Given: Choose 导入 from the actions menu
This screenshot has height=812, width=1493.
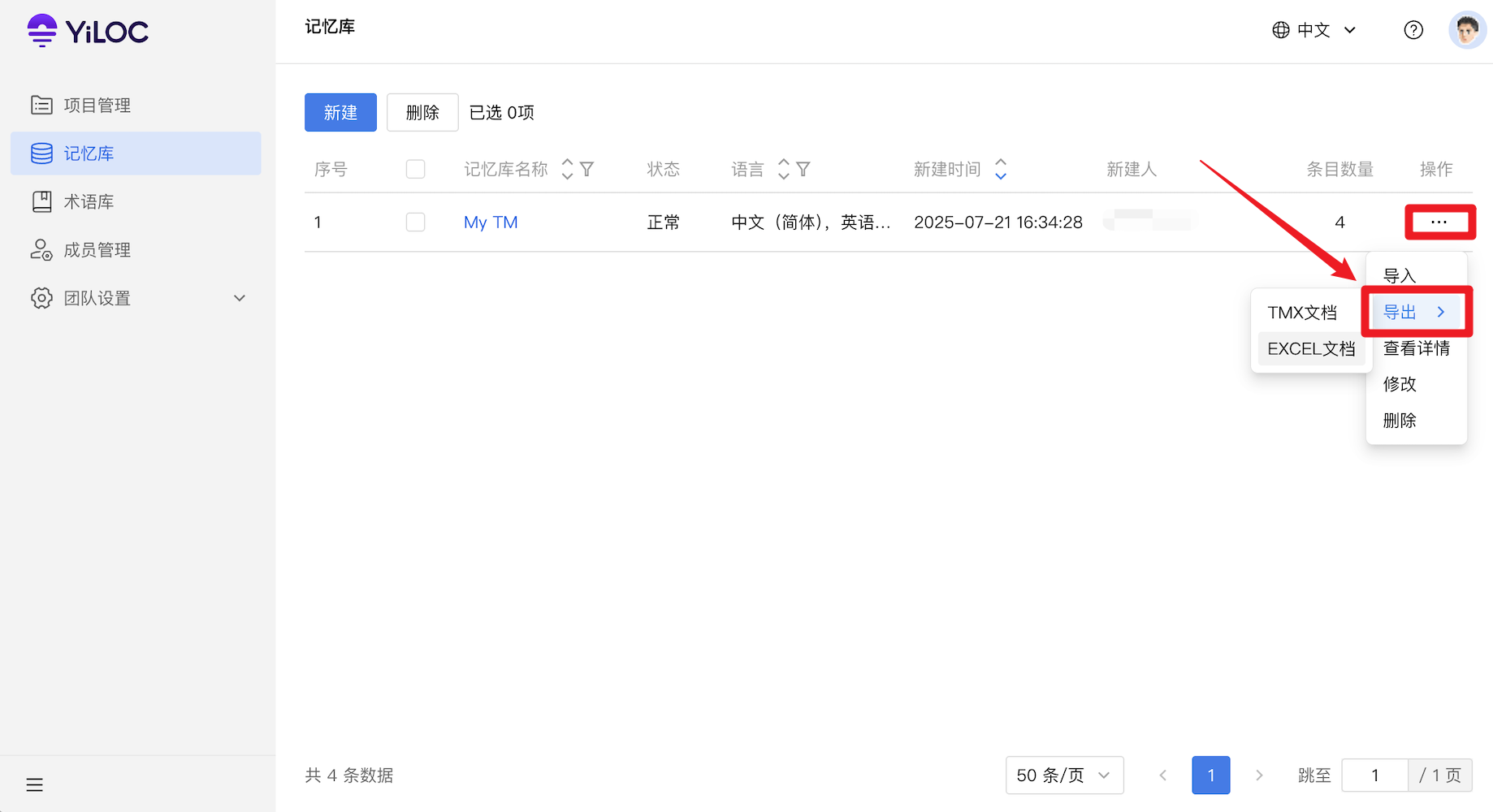Looking at the screenshot, I should (x=1416, y=276).
